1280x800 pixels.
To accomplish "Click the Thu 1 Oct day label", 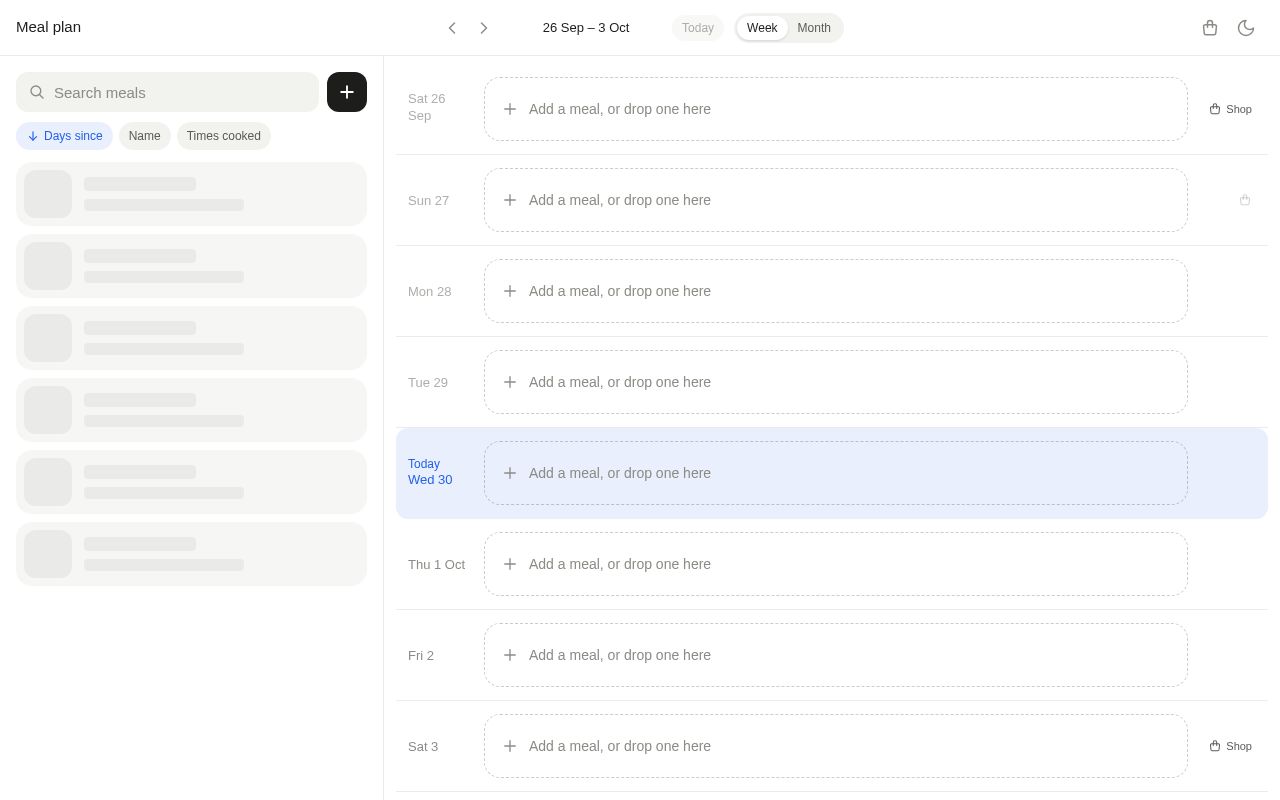I will tap(436, 564).
